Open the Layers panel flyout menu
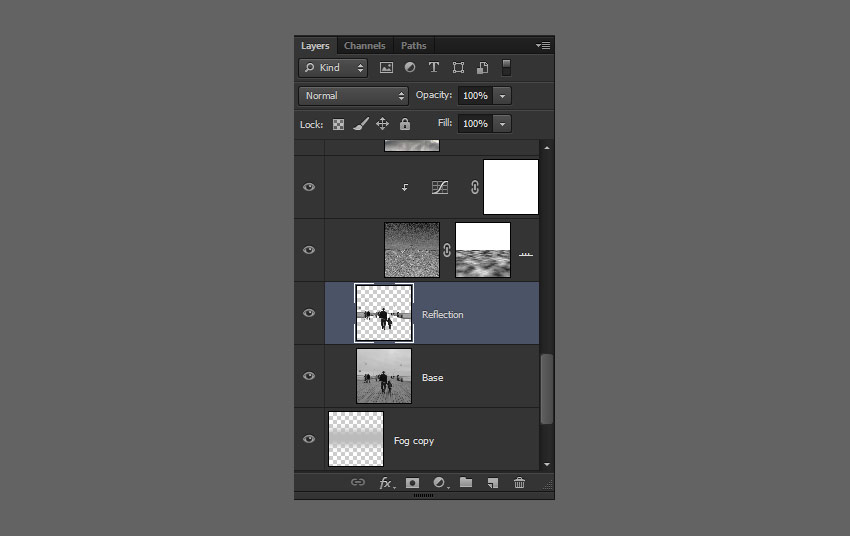This screenshot has height=536, width=850. (x=543, y=46)
